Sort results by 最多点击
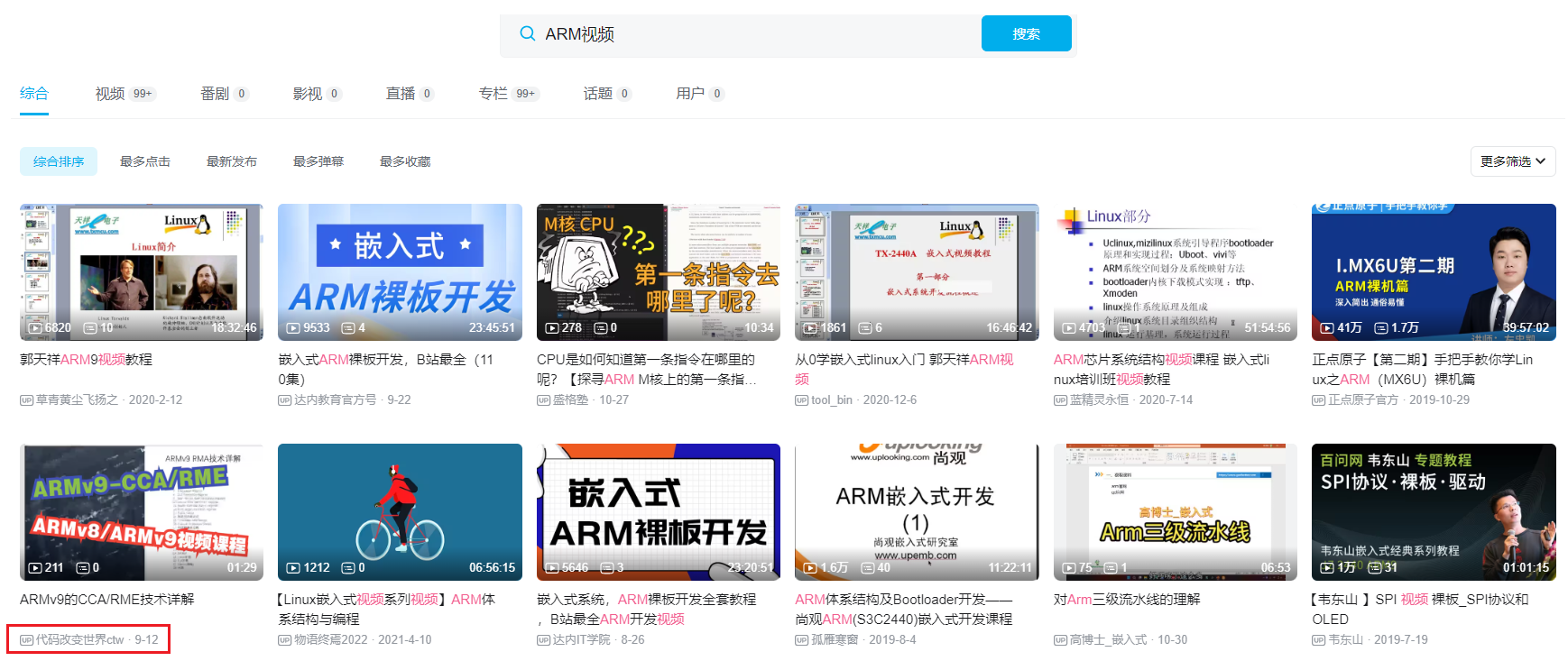 [x=145, y=161]
